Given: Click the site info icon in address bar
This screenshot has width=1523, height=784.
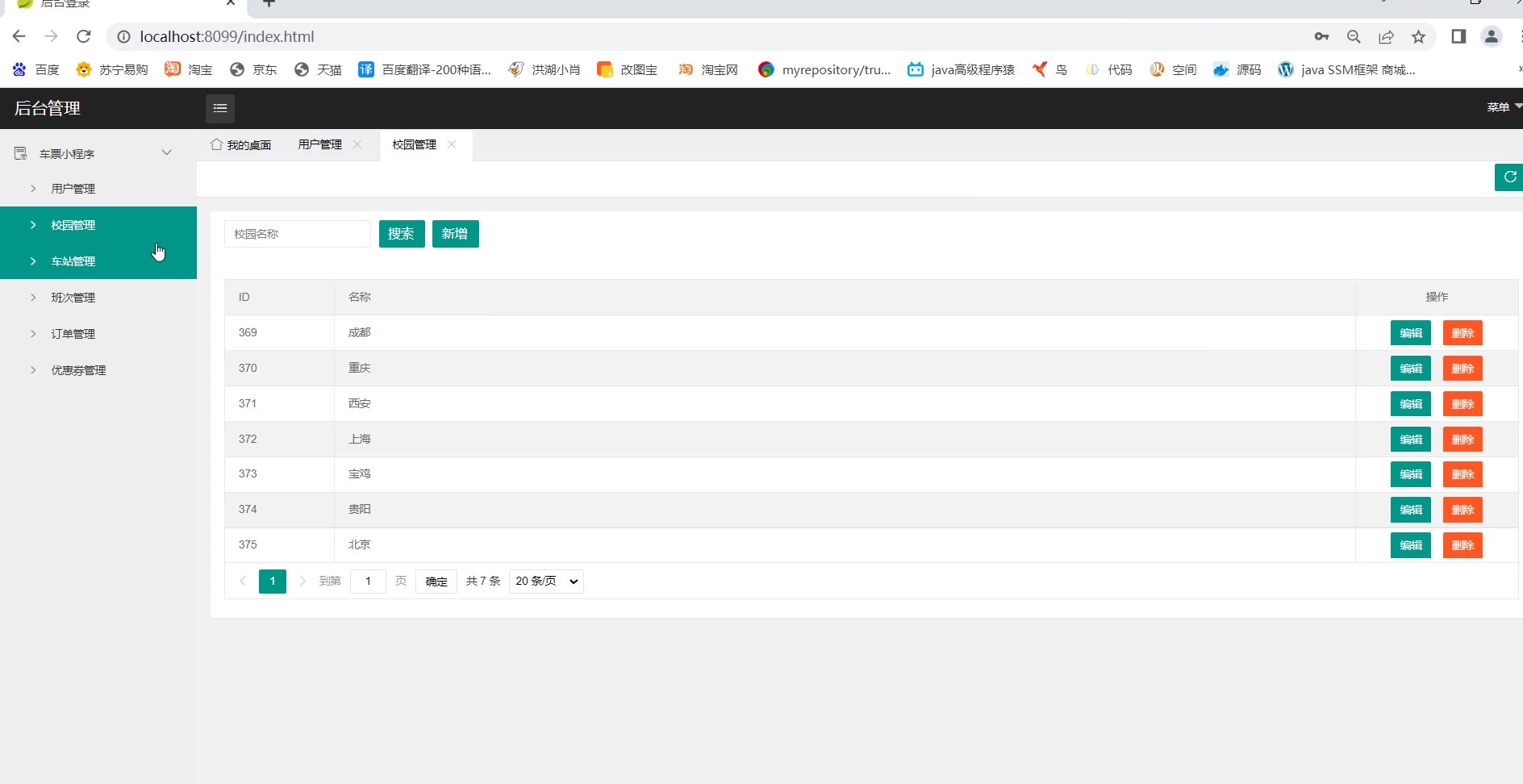Looking at the screenshot, I should tap(123, 36).
